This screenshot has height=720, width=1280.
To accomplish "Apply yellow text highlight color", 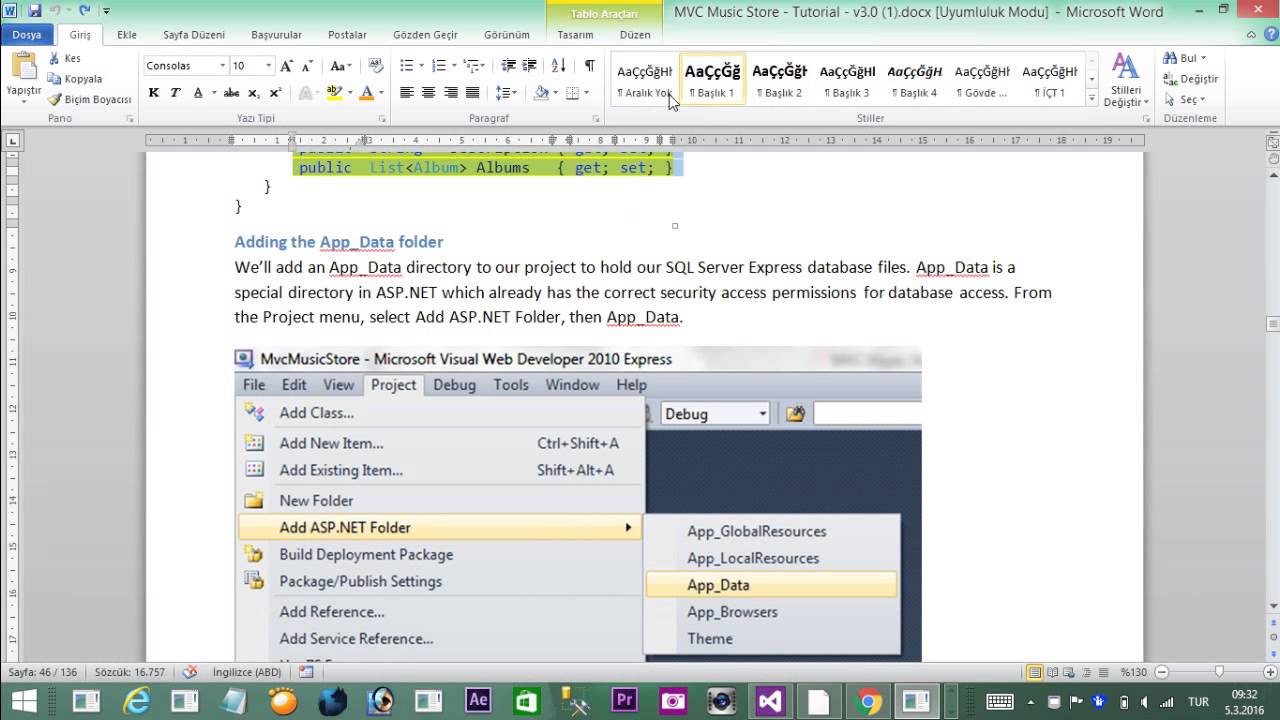I will [x=334, y=93].
